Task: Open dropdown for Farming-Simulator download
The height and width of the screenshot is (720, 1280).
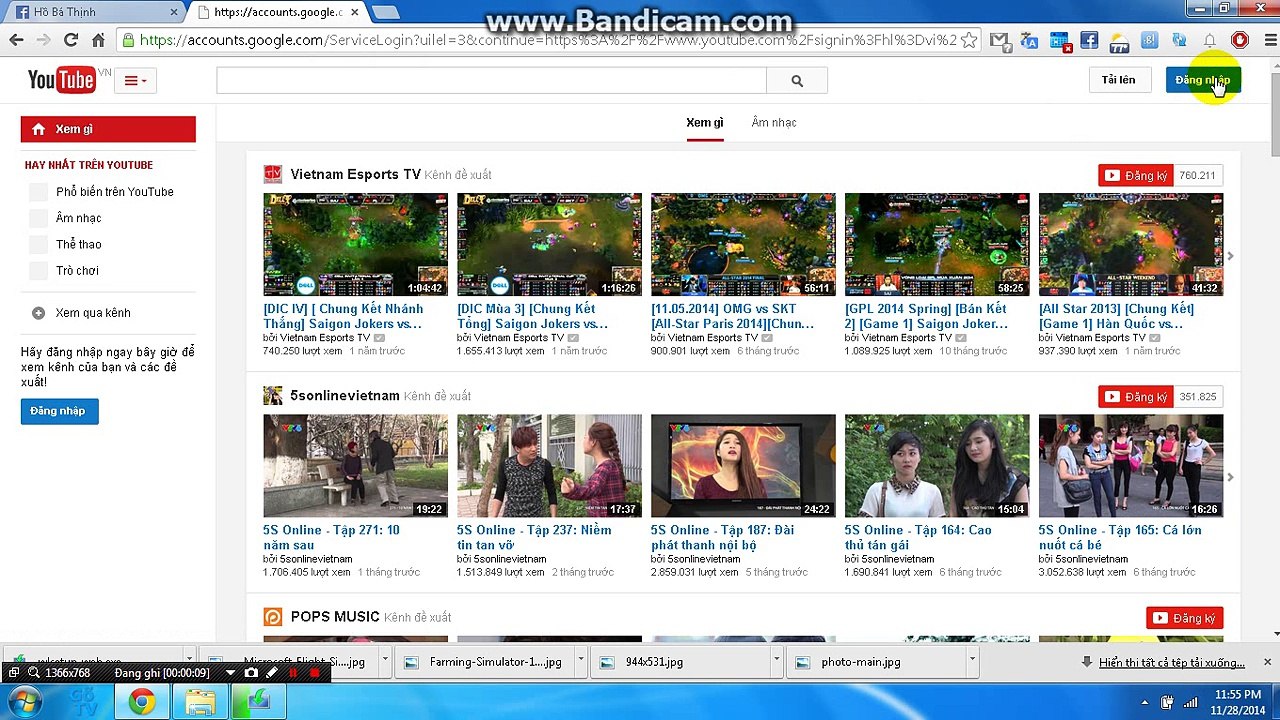Action: pyautogui.click(x=582, y=661)
